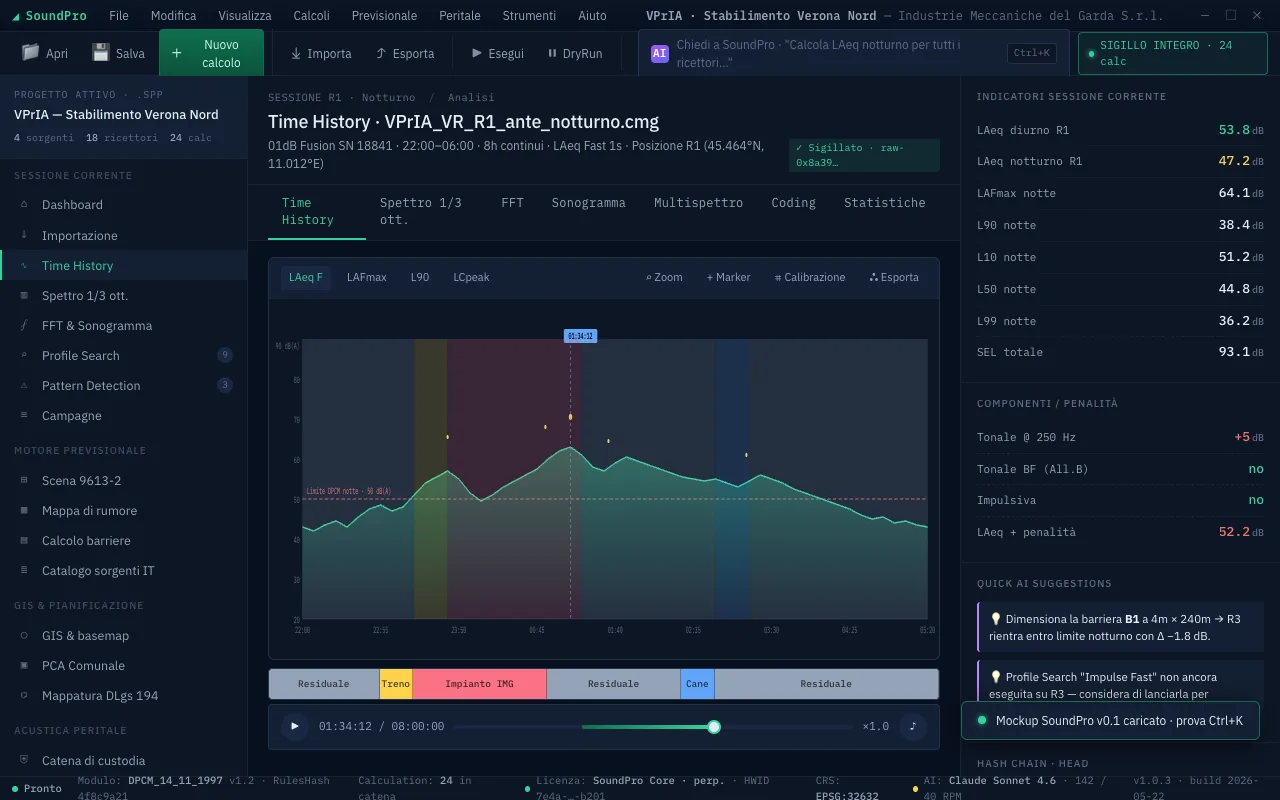This screenshot has height=800, width=1280.
Task: Select the LCpeak metric toggle
Action: [x=471, y=277]
